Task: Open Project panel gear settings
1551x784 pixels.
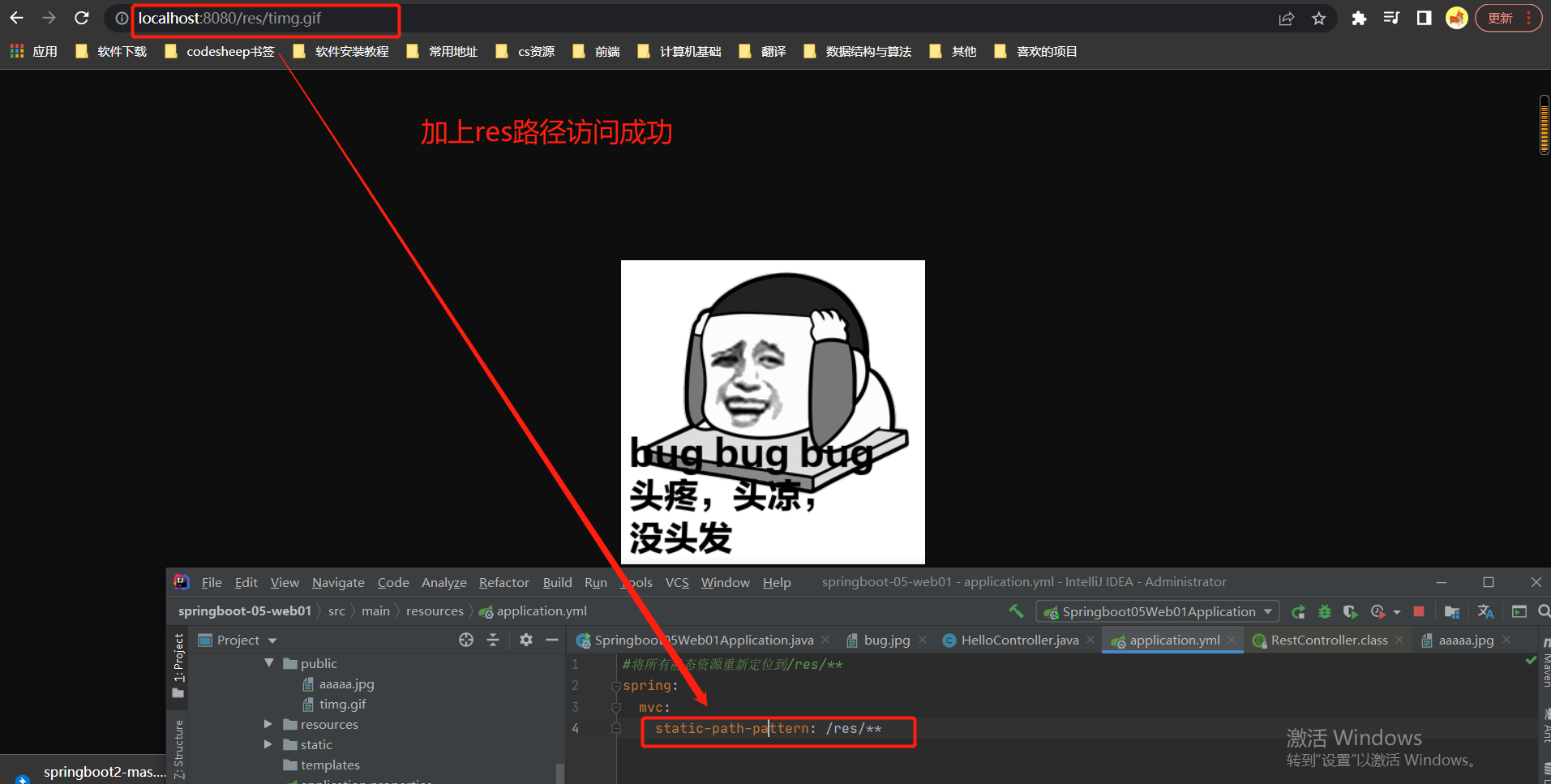Action: click(x=526, y=640)
